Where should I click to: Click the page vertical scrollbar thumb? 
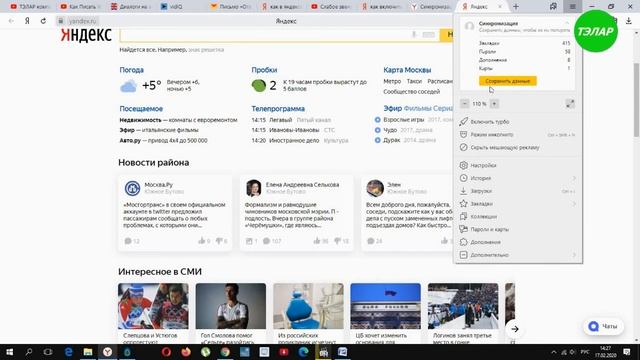636,100
